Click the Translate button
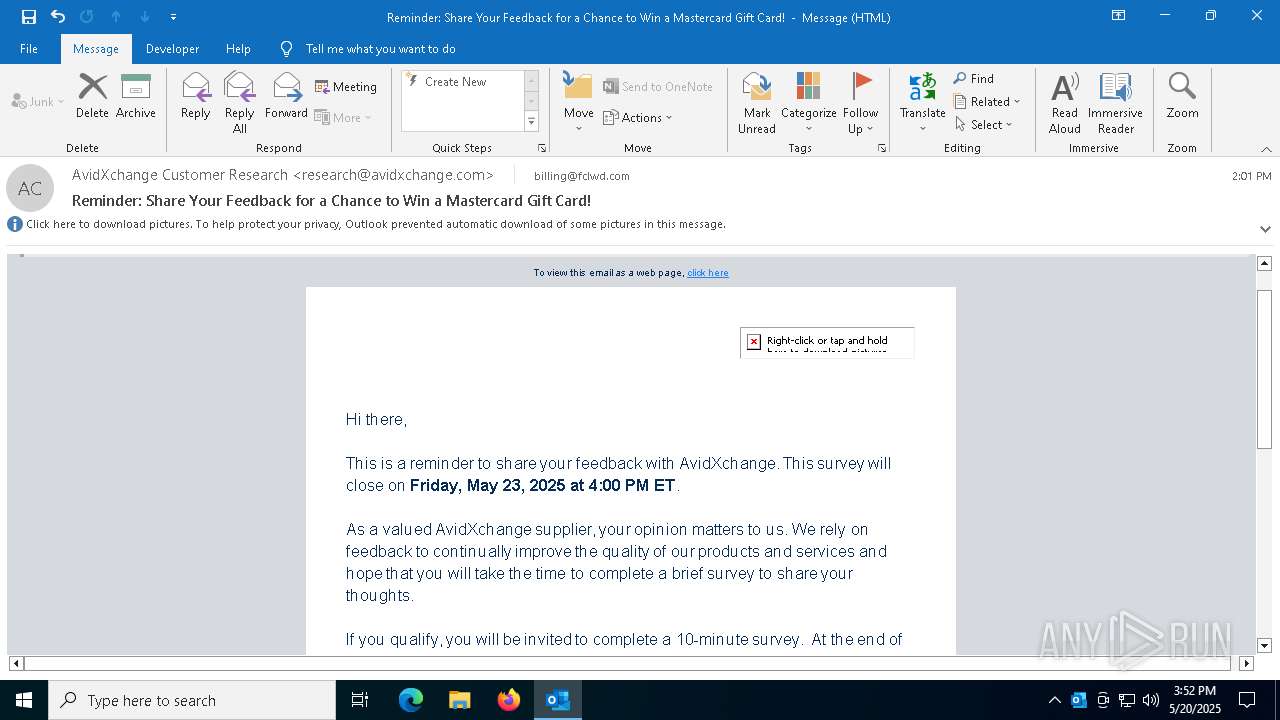The width and height of the screenshot is (1280, 720). point(923,102)
